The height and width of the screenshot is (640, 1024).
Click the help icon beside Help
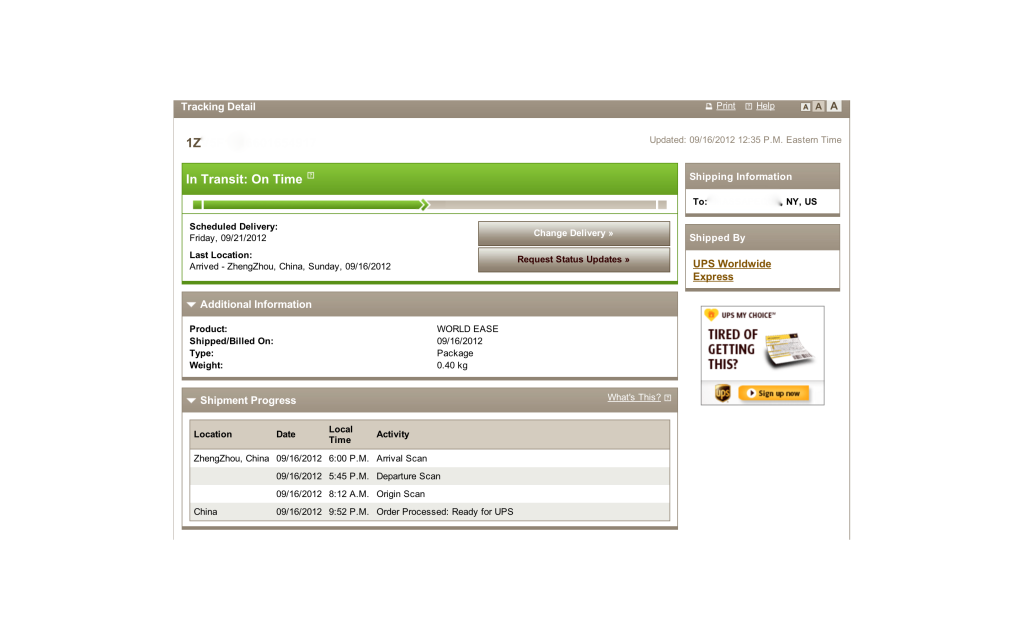point(748,106)
